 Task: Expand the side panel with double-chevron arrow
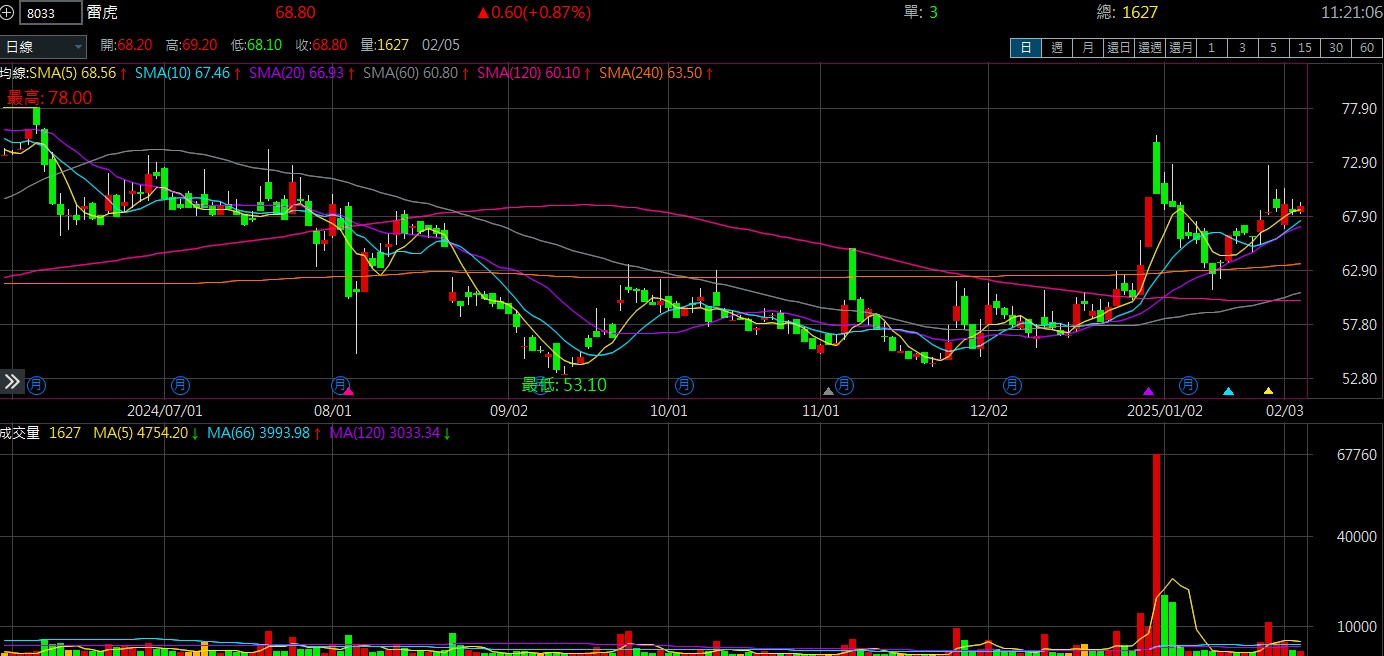click(x=12, y=381)
